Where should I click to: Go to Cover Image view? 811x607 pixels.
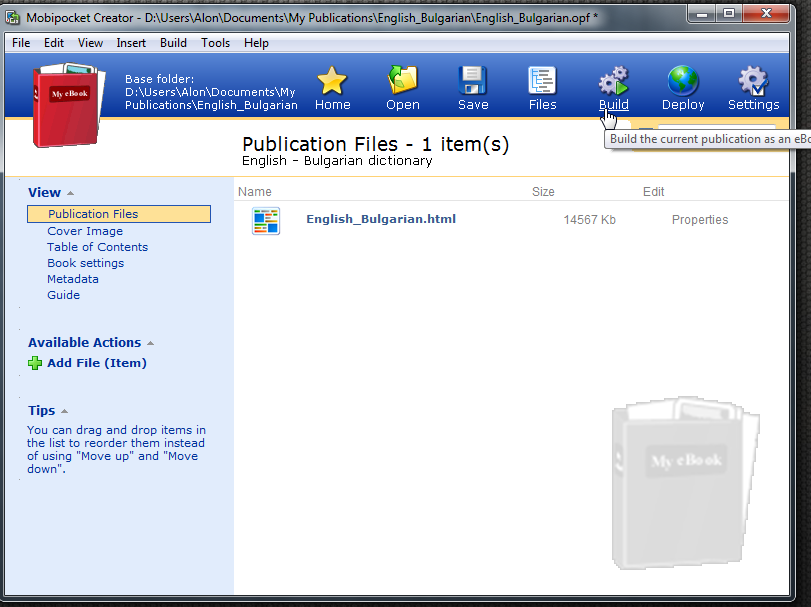85,231
